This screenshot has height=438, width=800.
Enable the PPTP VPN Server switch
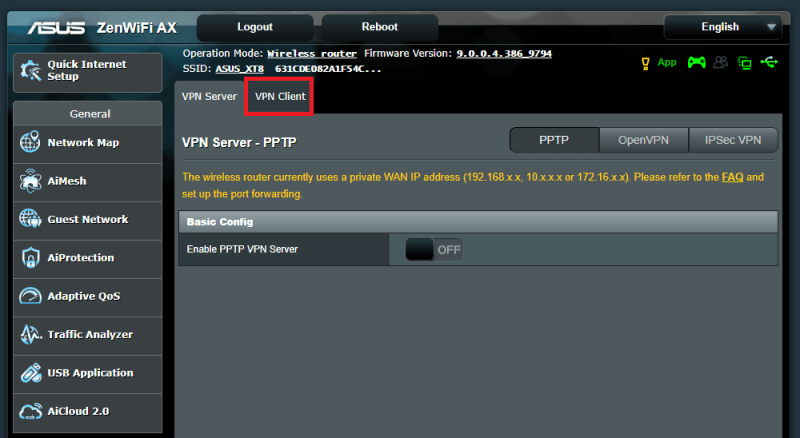[434, 250]
